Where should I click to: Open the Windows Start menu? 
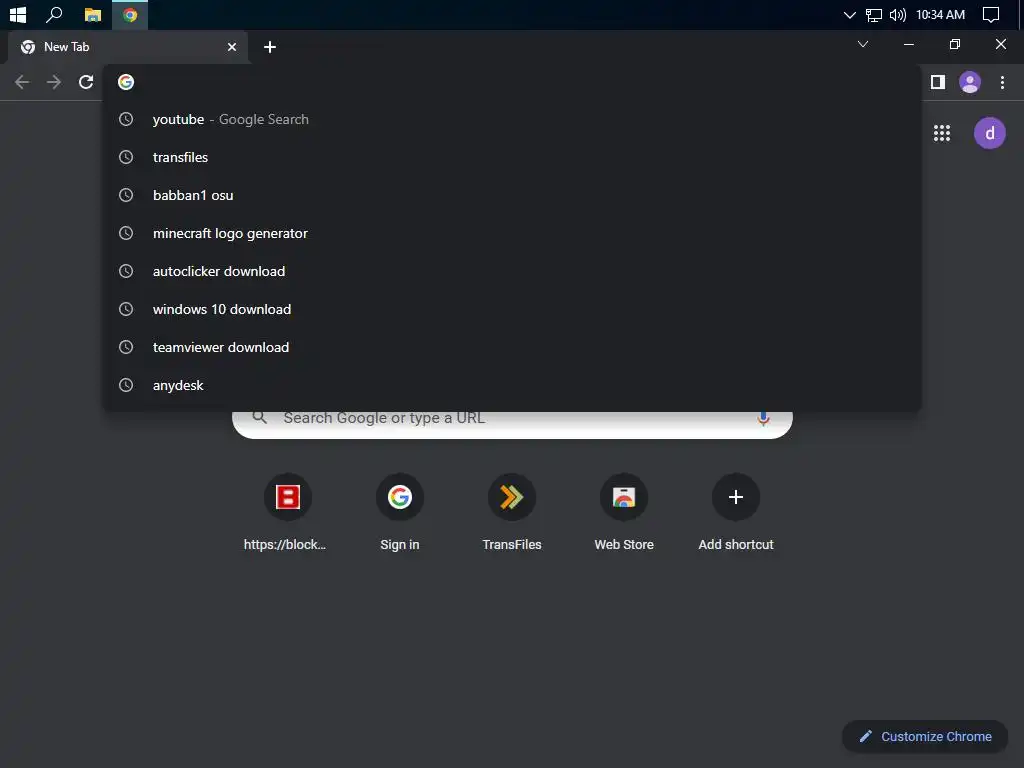click(18, 14)
